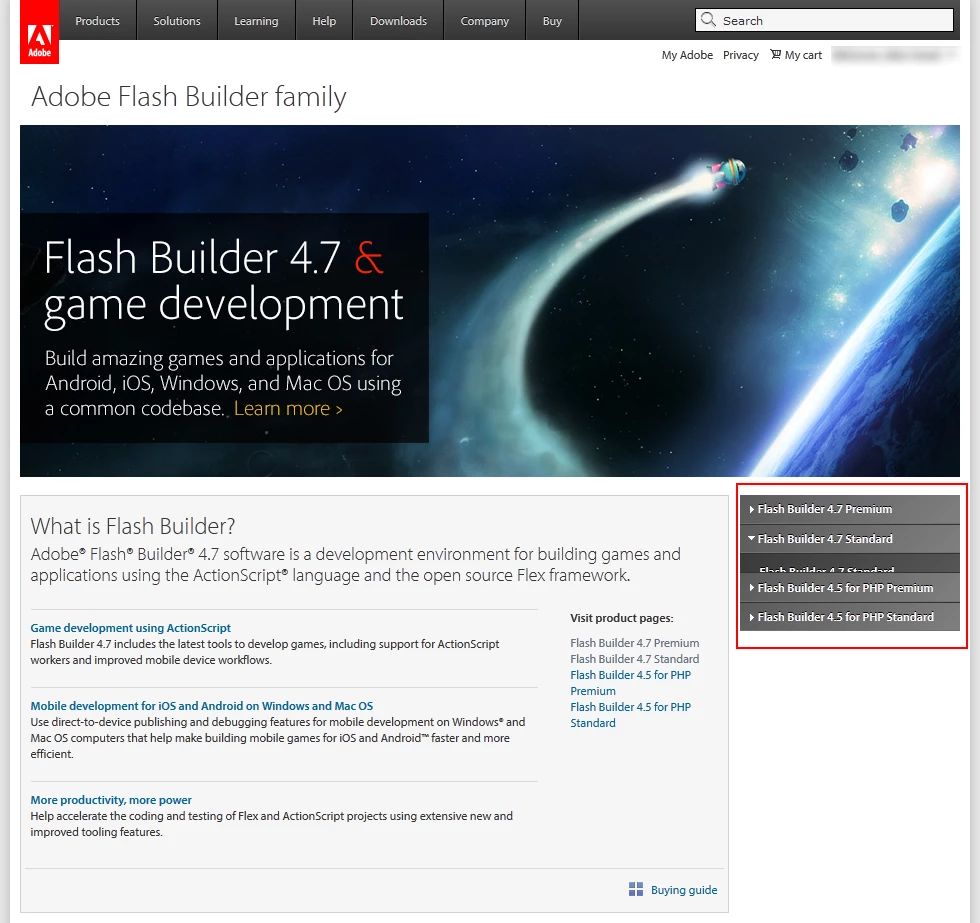Image resolution: width=980 pixels, height=923 pixels.
Task: Open the Buying guide link
Action: click(684, 890)
